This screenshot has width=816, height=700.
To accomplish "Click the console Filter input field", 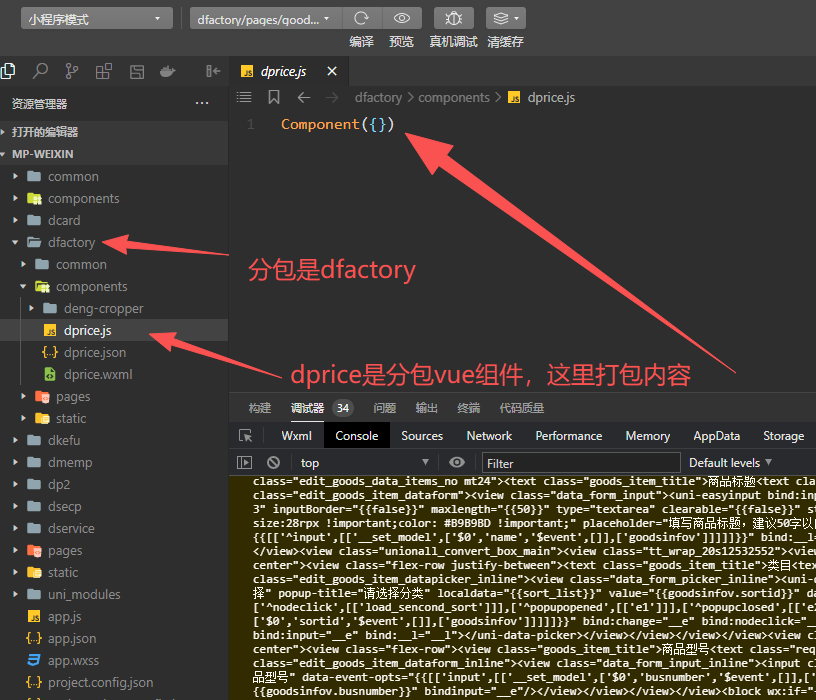I will [x=580, y=463].
